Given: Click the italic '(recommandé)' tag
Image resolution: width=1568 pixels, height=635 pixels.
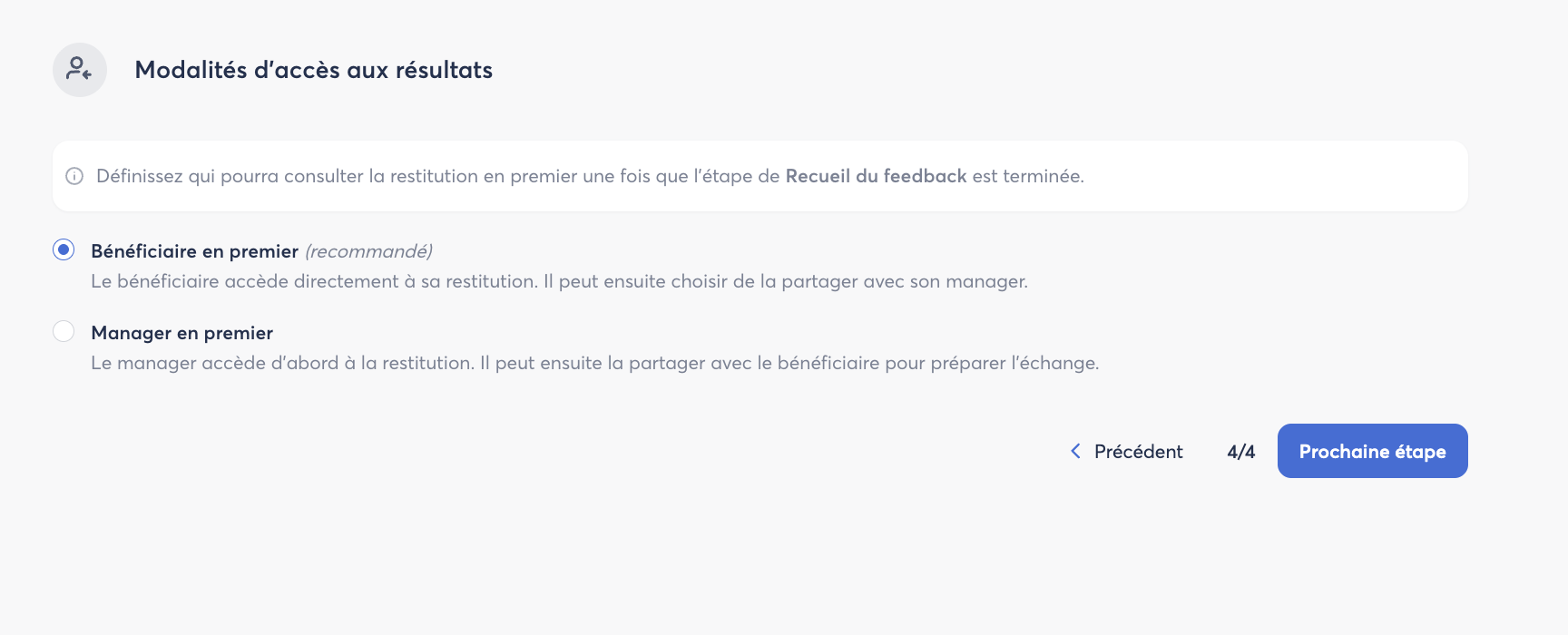Looking at the screenshot, I should (x=368, y=251).
